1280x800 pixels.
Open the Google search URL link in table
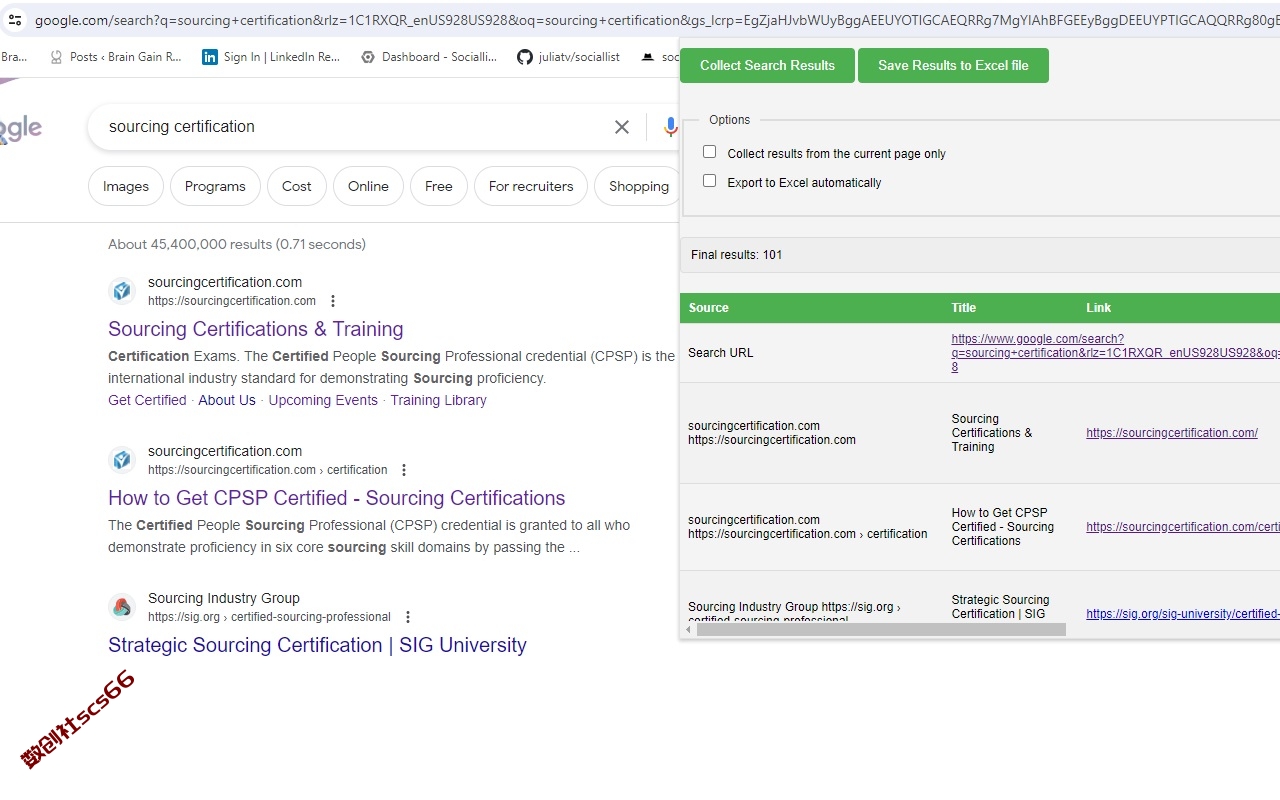pos(1115,353)
